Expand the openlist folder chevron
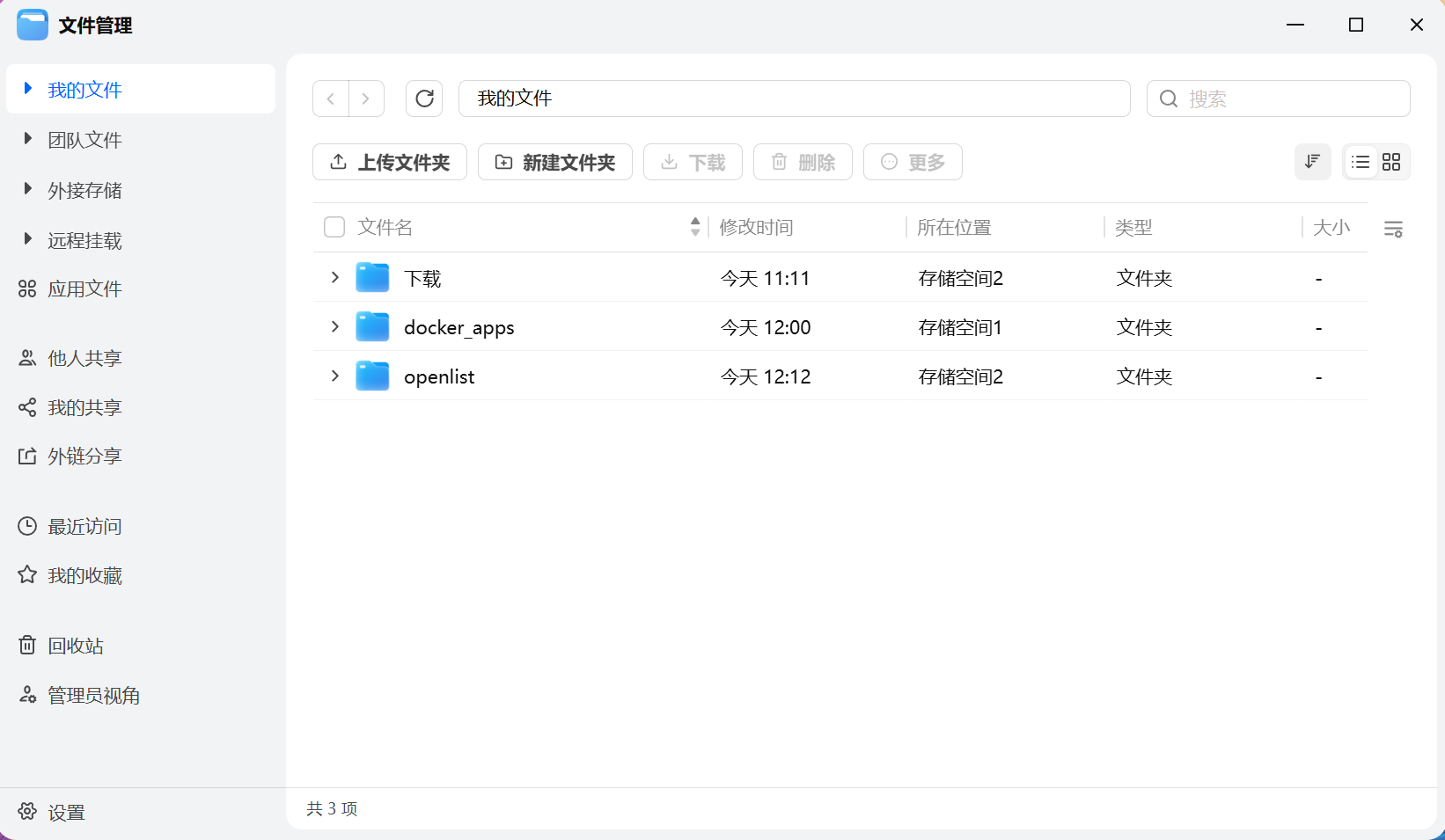 click(334, 376)
